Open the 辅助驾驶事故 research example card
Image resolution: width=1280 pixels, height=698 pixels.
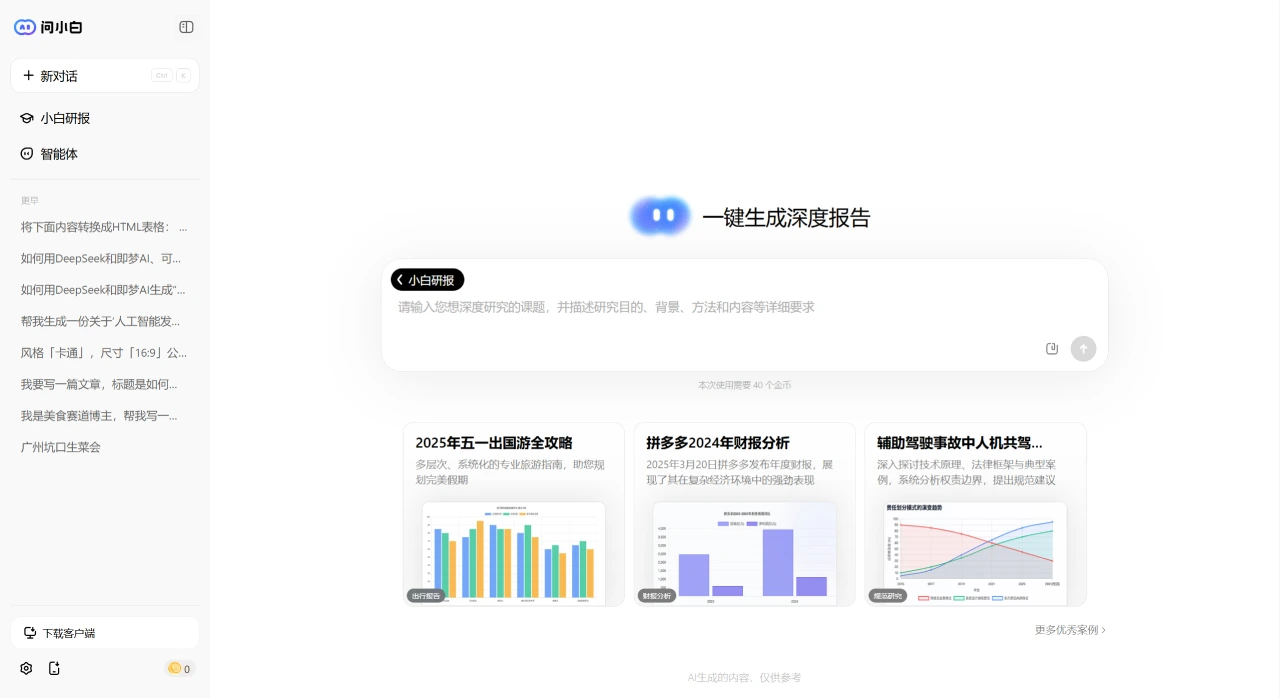pyautogui.click(x=975, y=514)
